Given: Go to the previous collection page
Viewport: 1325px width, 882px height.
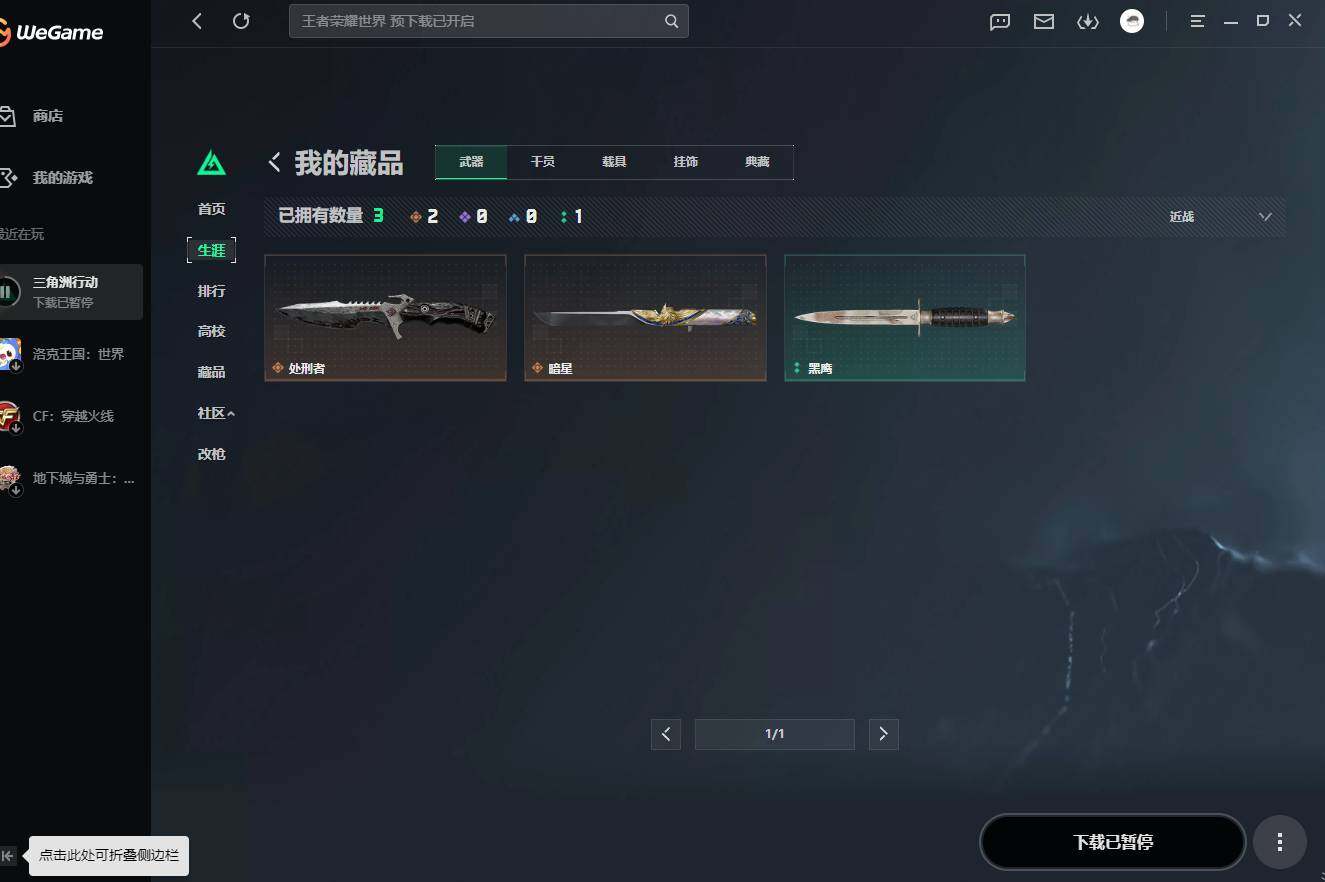Looking at the screenshot, I should (x=666, y=734).
